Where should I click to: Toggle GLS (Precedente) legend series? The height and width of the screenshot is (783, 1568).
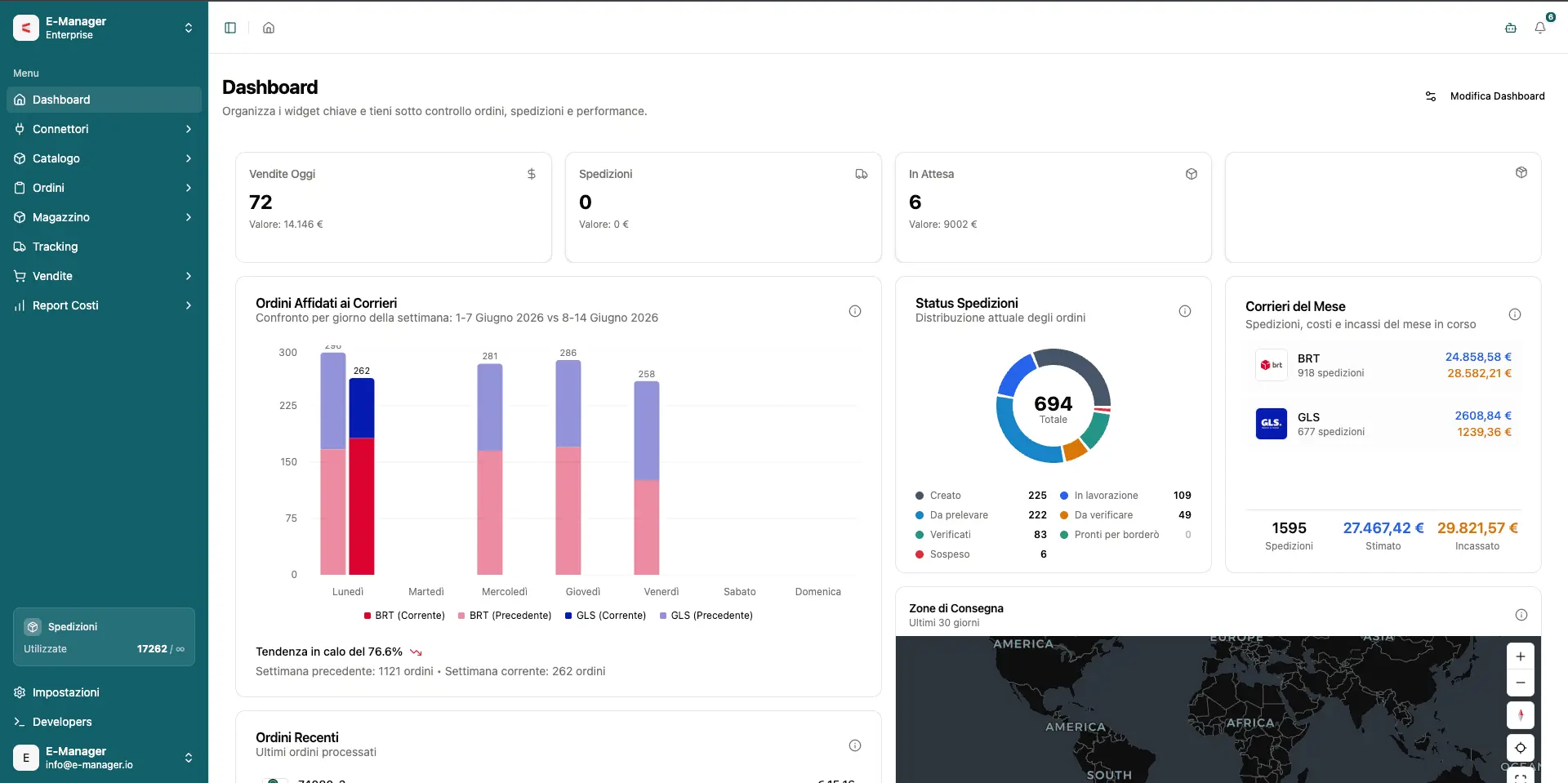[x=706, y=616]
